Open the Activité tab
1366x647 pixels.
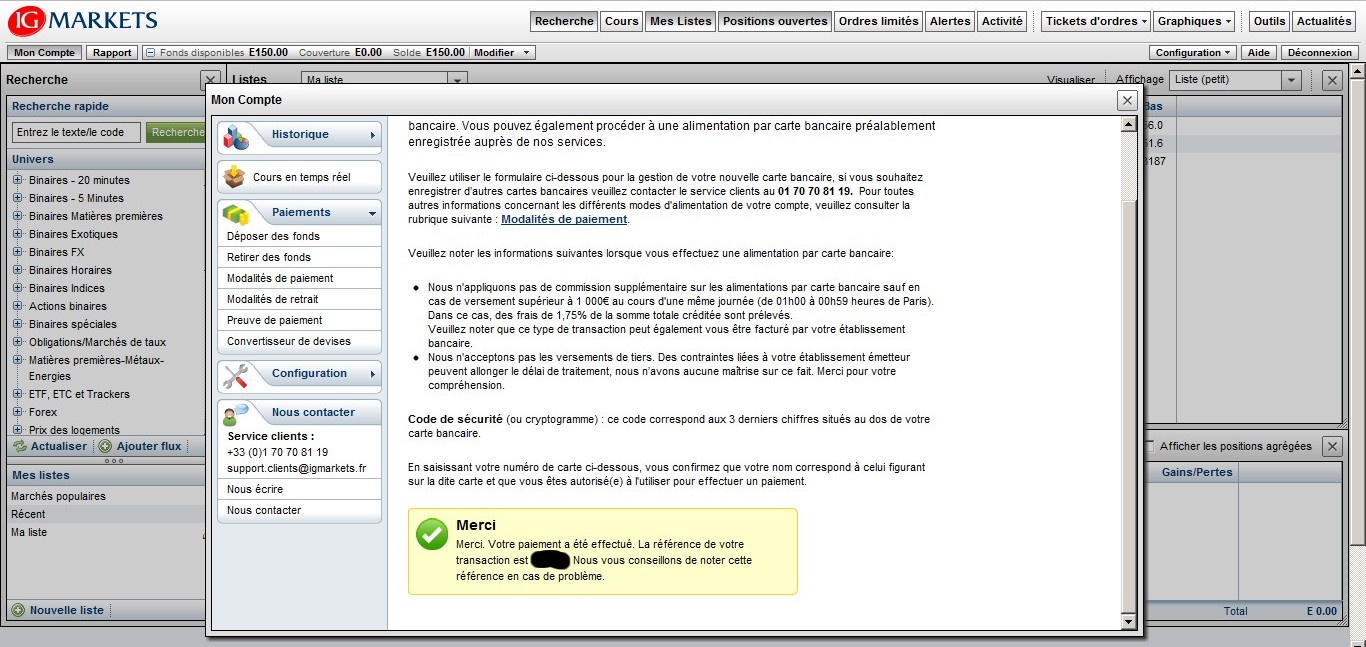tap(1002, 21)
